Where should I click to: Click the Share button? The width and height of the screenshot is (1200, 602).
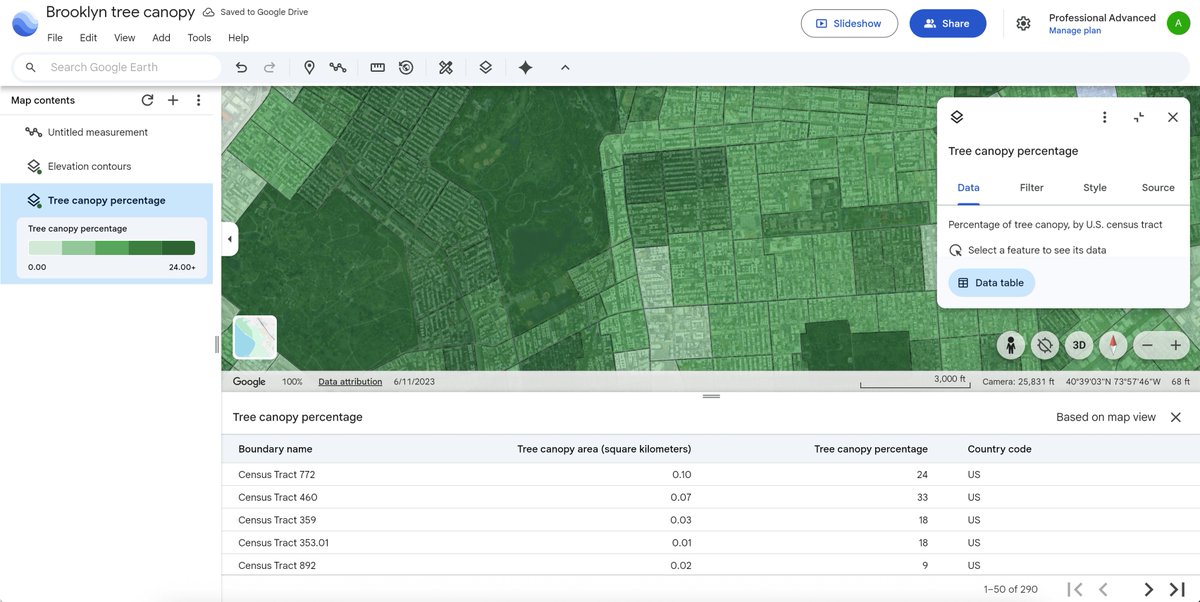[947, 23]
